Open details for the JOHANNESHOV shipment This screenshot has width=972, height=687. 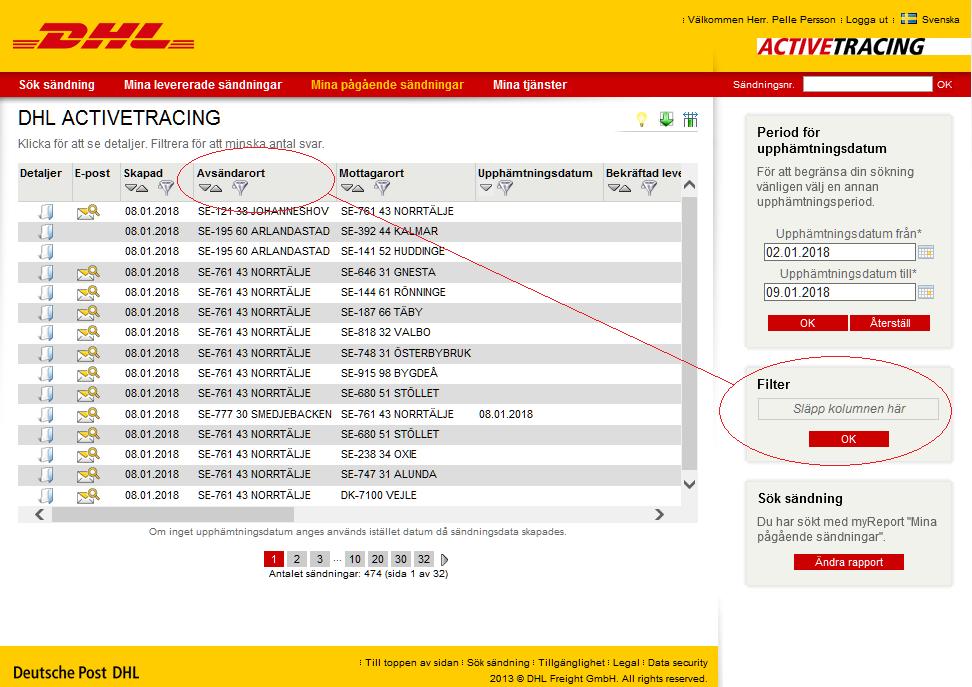coord(46,212)
